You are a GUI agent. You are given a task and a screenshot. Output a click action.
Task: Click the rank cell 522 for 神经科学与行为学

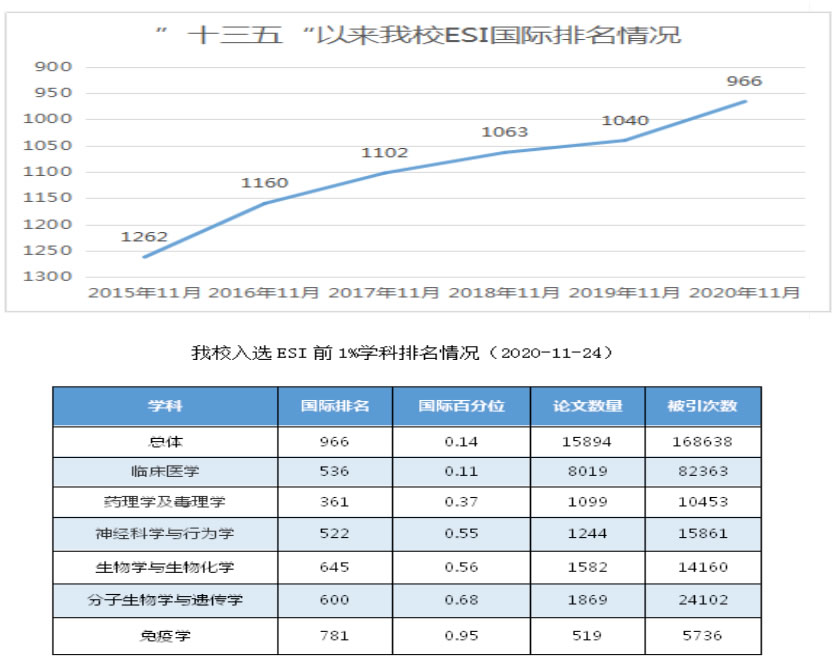point(335,534)
